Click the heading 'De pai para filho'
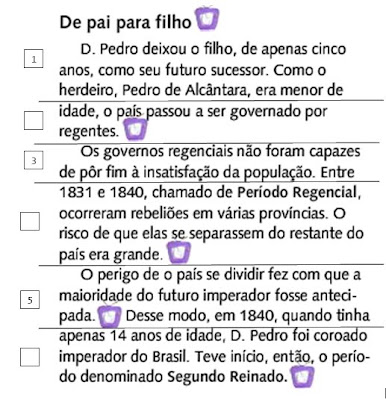The image size is (386, 400). (125, 22)
